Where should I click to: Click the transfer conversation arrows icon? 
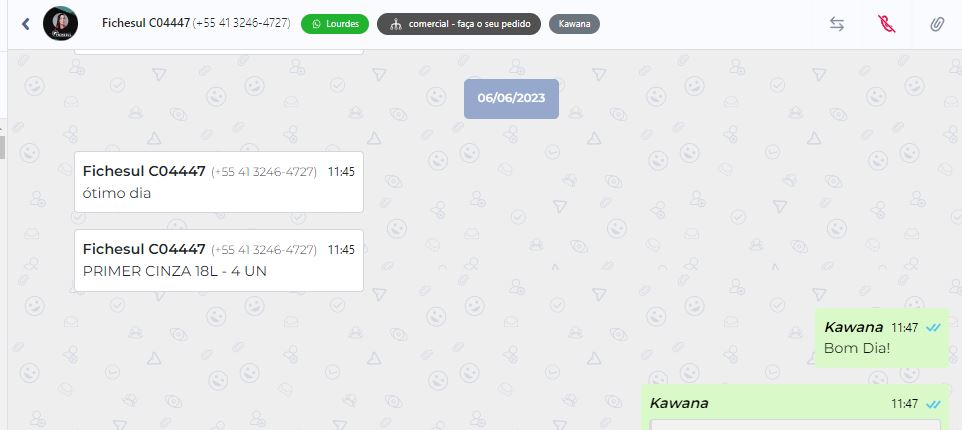tap(837, 24)
